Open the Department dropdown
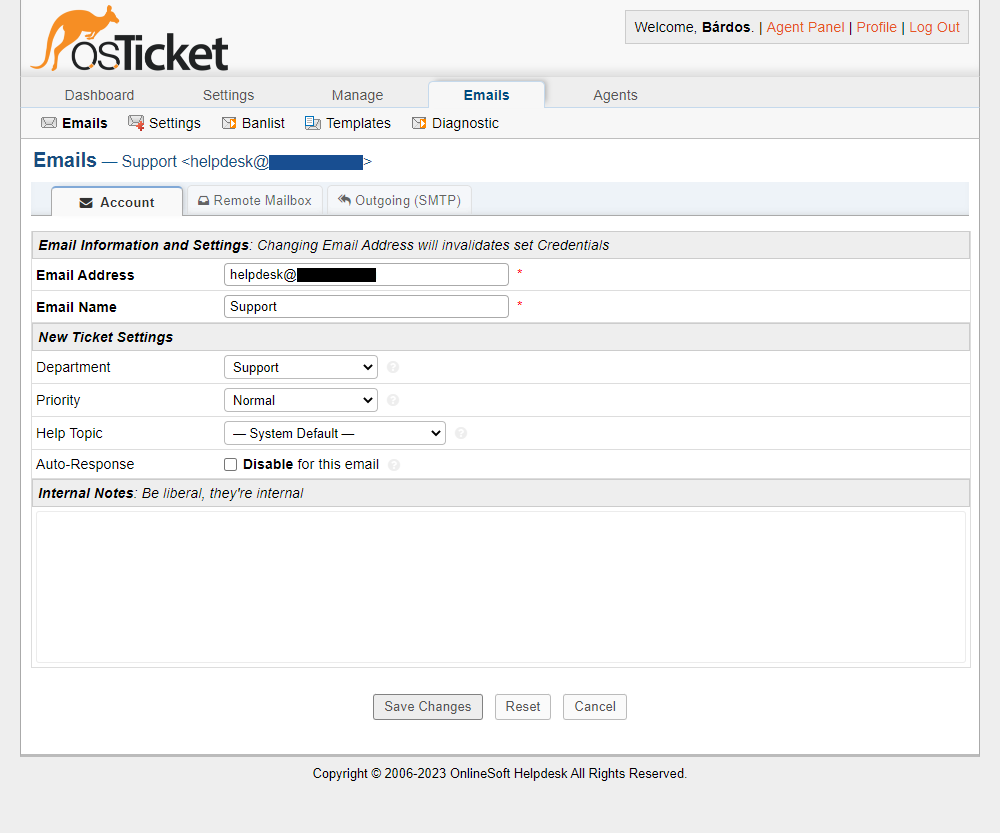This screenshot has width=1000, height=833. (300, 367)
